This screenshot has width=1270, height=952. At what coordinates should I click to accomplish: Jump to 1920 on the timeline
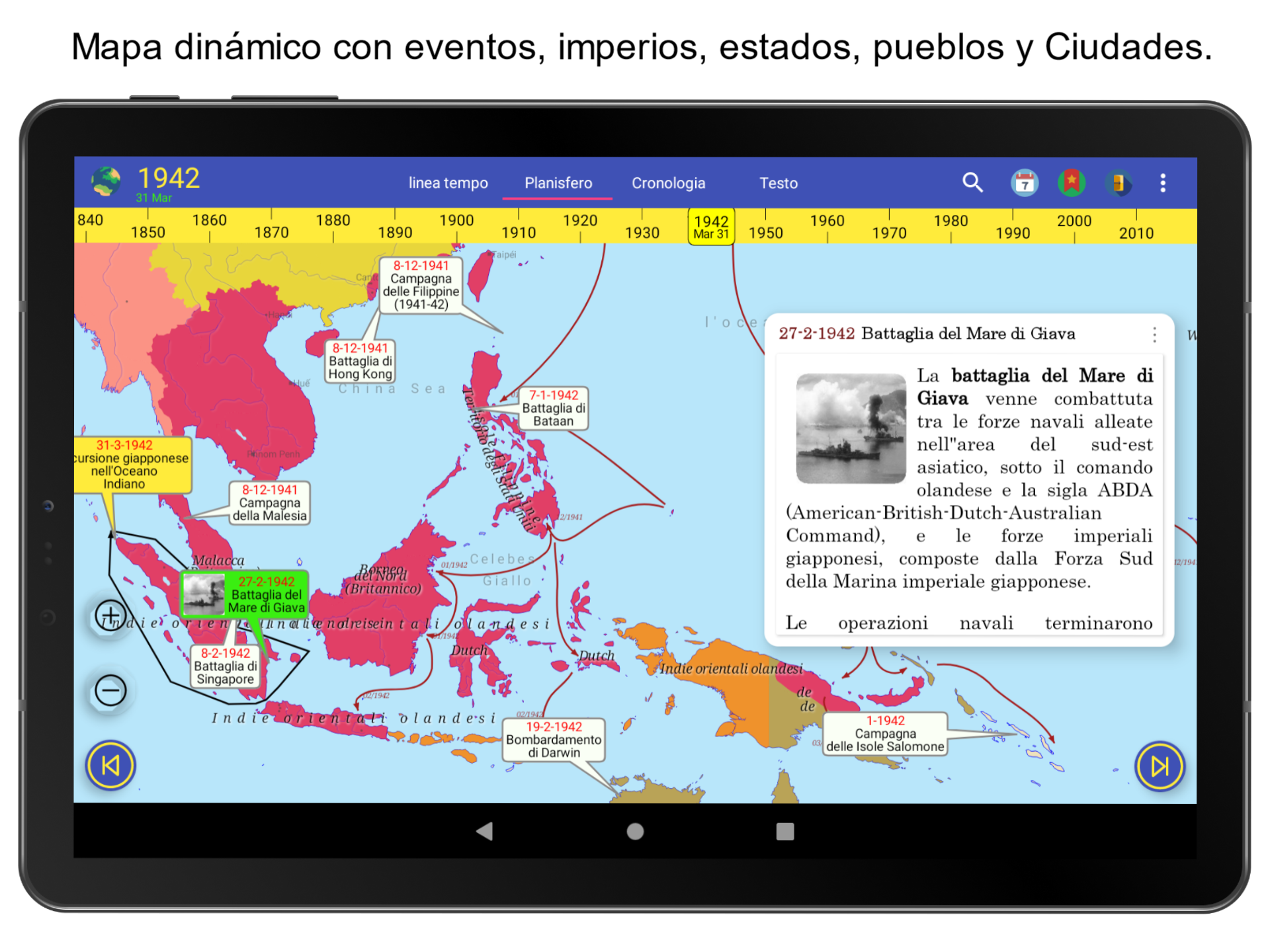pyautogui.click(x=580, y=220)
